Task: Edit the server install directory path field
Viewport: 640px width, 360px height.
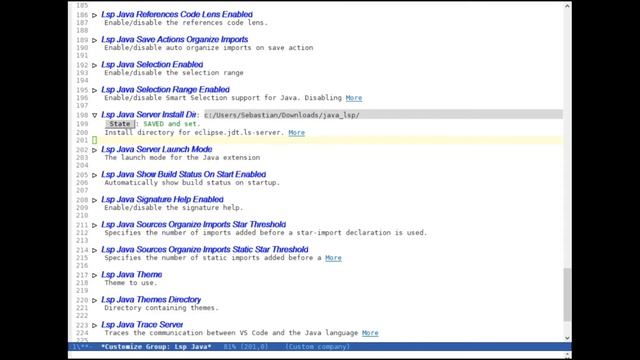Action: tap(383, 115)
